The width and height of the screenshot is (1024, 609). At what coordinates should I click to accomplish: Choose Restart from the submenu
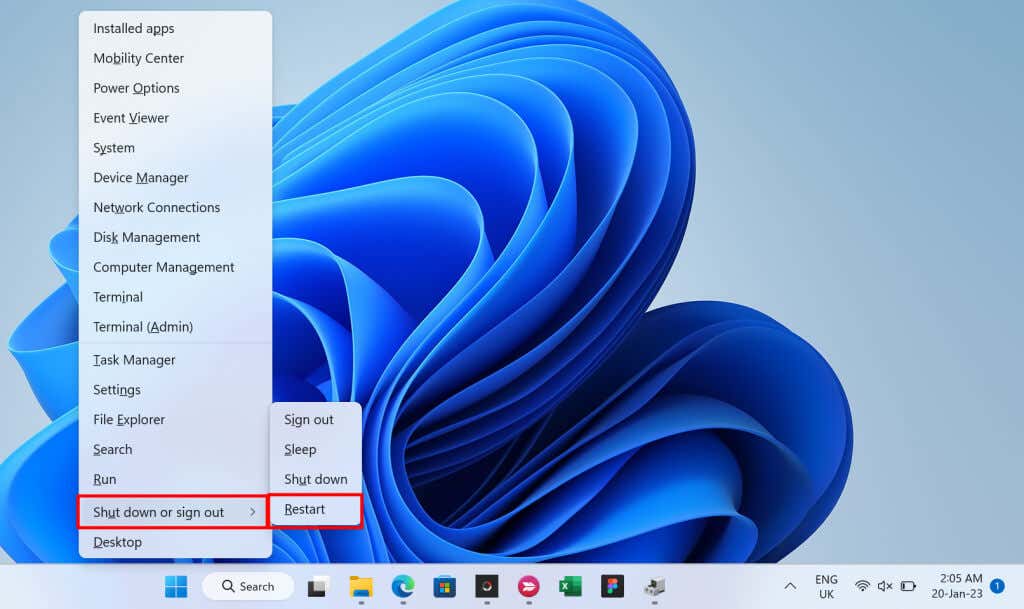tap(315, 510)
